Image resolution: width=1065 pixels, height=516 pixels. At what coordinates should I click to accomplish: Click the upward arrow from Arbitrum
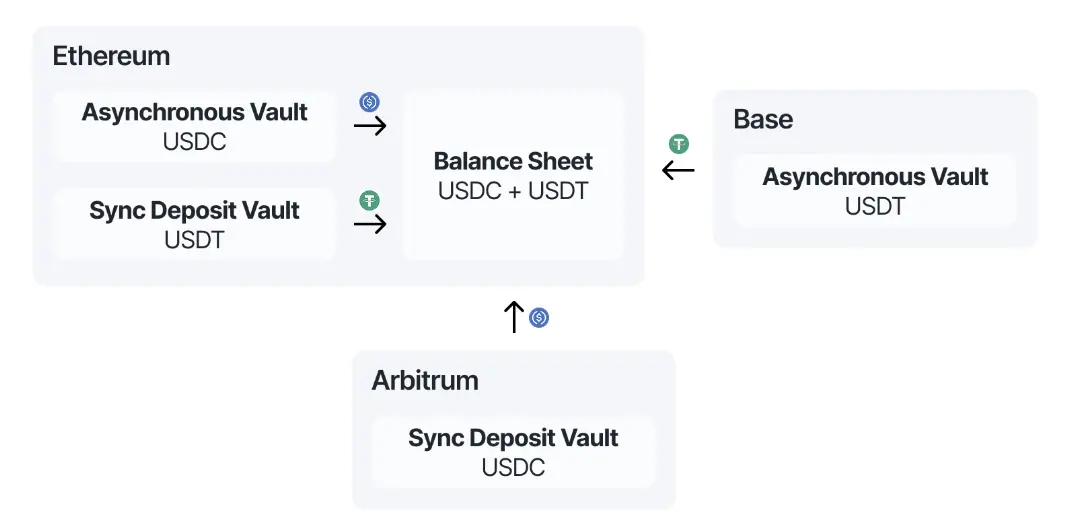(x=514, y=317)
